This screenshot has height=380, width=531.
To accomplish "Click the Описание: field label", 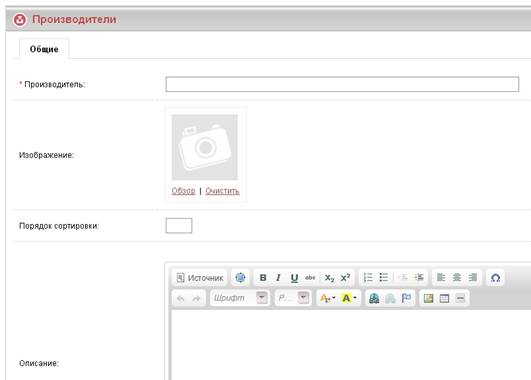I will pos(39,363).
